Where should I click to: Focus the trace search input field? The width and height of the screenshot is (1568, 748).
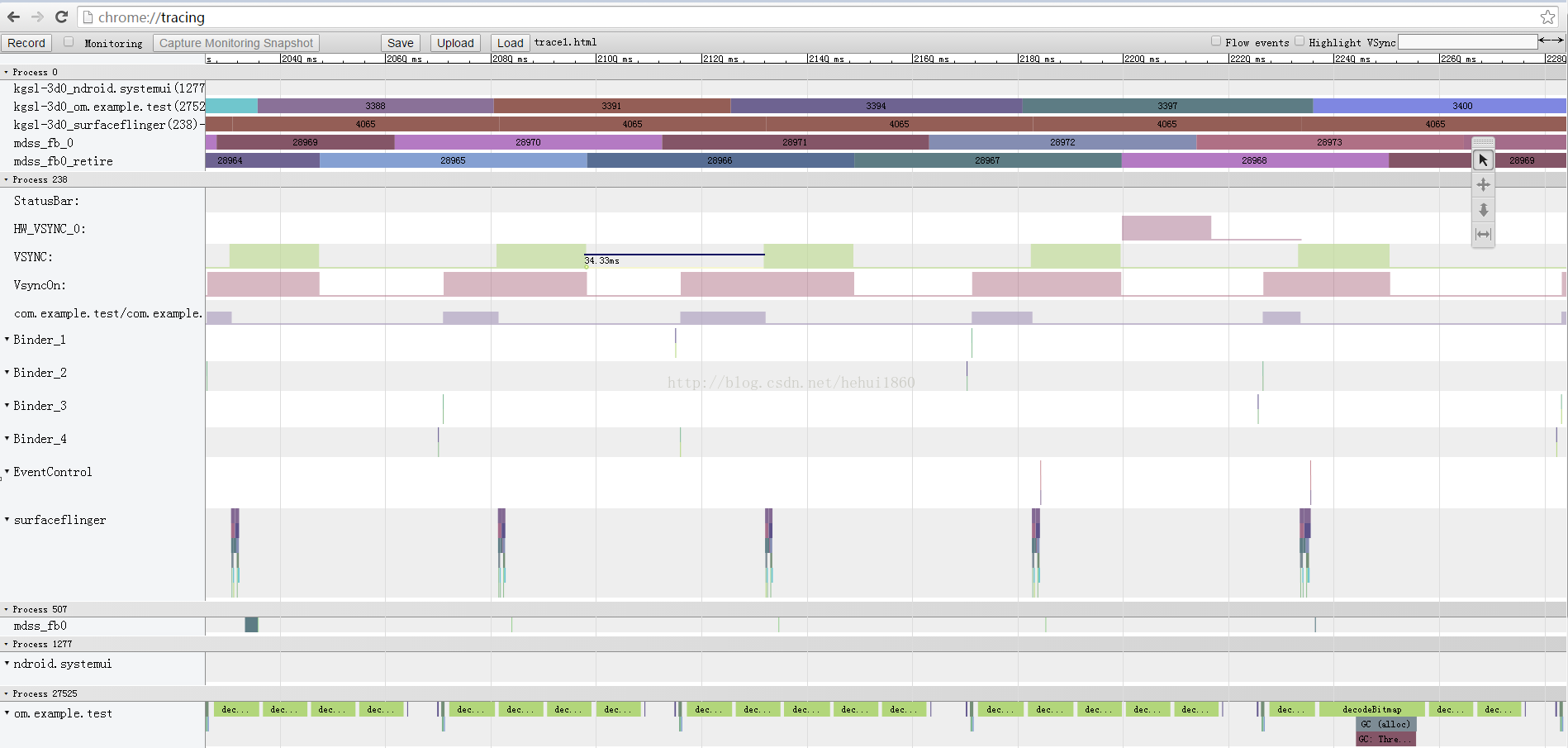click(1467, 41)
